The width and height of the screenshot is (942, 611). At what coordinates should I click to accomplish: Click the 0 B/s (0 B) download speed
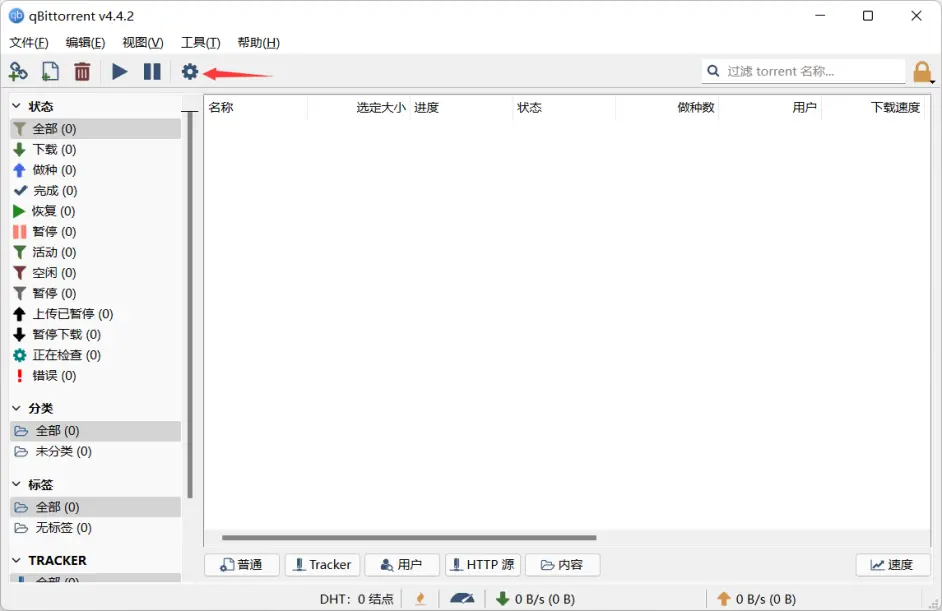click(545, 599)
